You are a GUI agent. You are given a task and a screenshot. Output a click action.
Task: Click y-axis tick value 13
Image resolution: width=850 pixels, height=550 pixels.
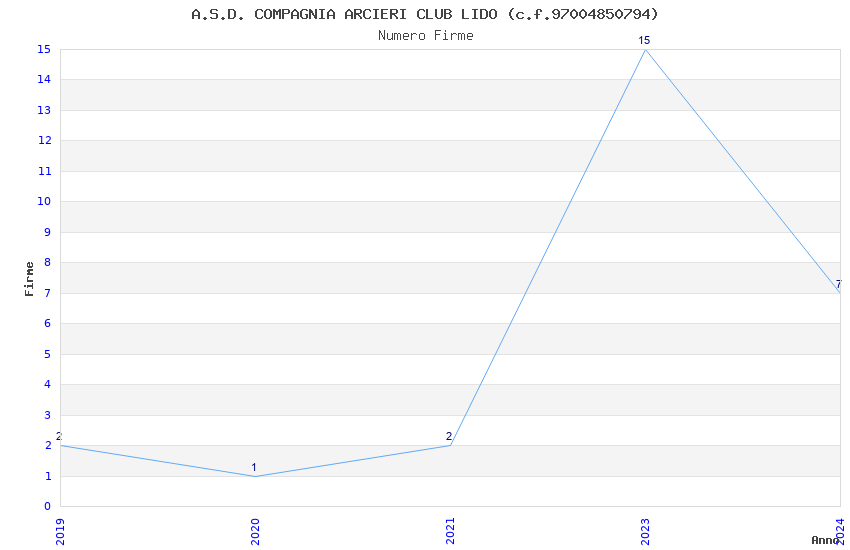point(44,111)
